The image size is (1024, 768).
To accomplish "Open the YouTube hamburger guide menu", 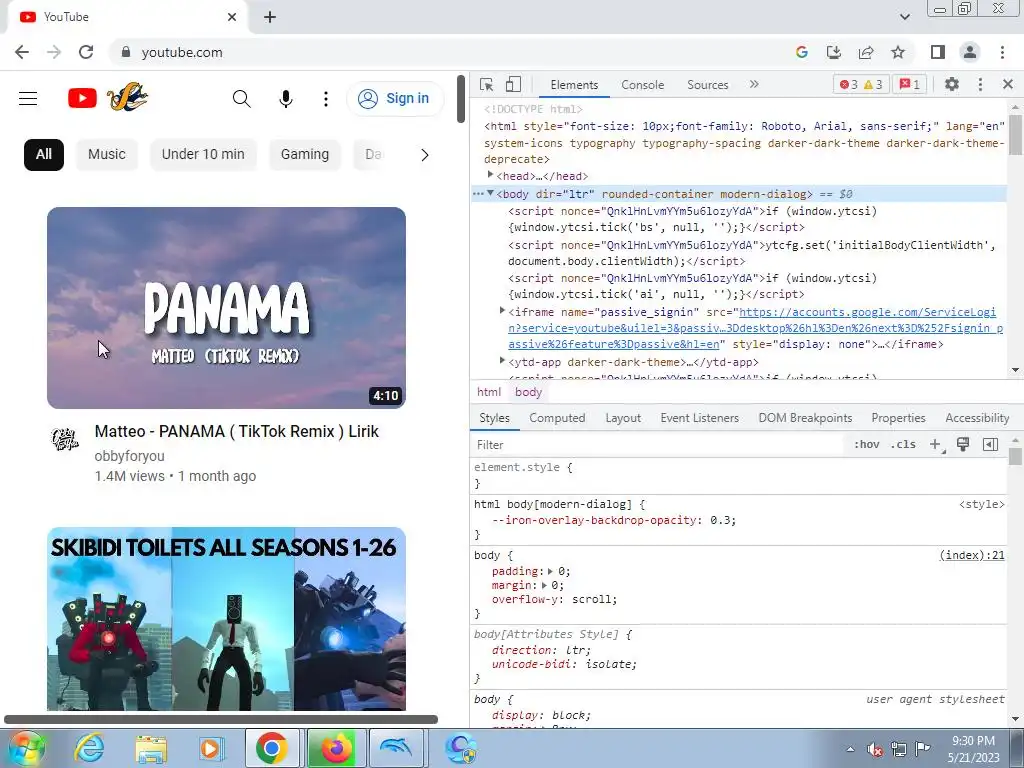I will (28, 99).
